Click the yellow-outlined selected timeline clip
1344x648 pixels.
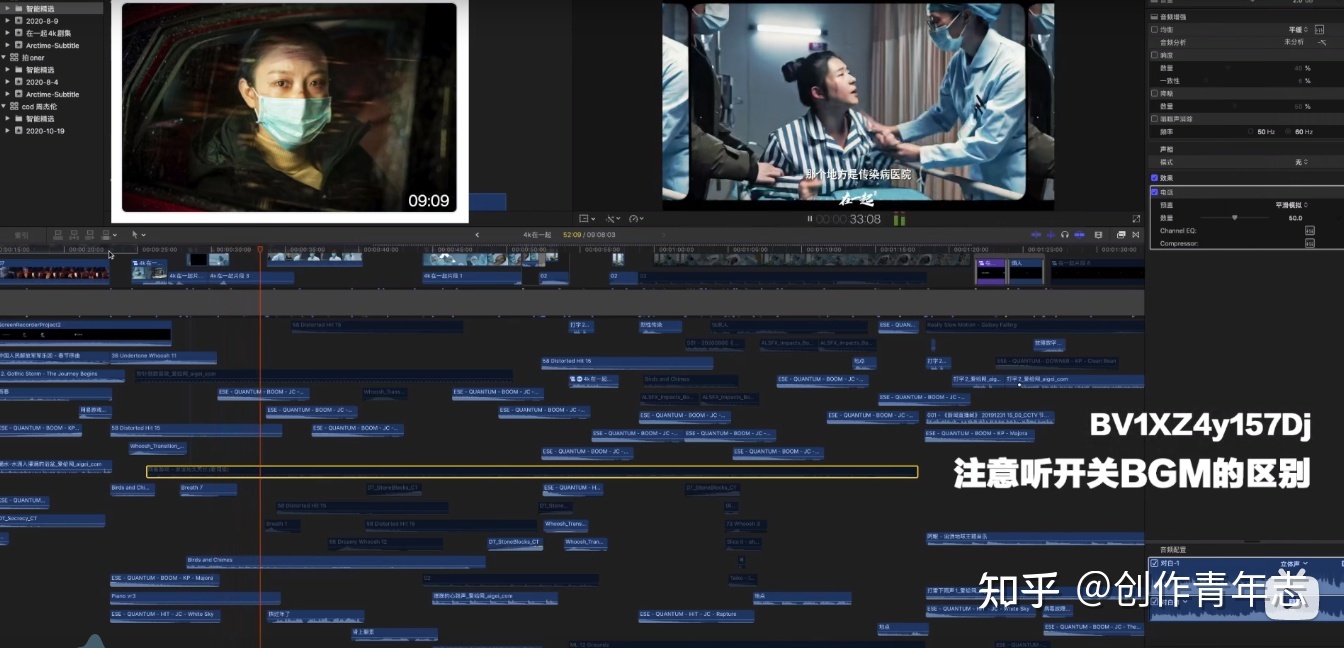coord(532,471)
